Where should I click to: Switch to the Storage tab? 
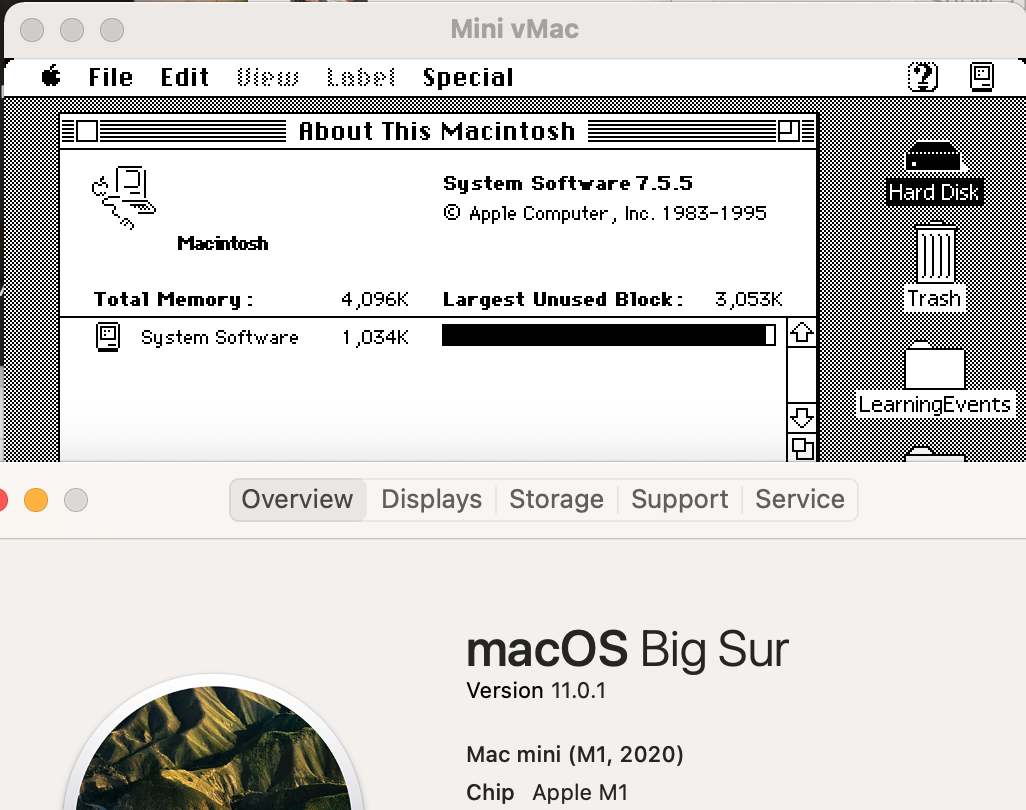(557, 499)
